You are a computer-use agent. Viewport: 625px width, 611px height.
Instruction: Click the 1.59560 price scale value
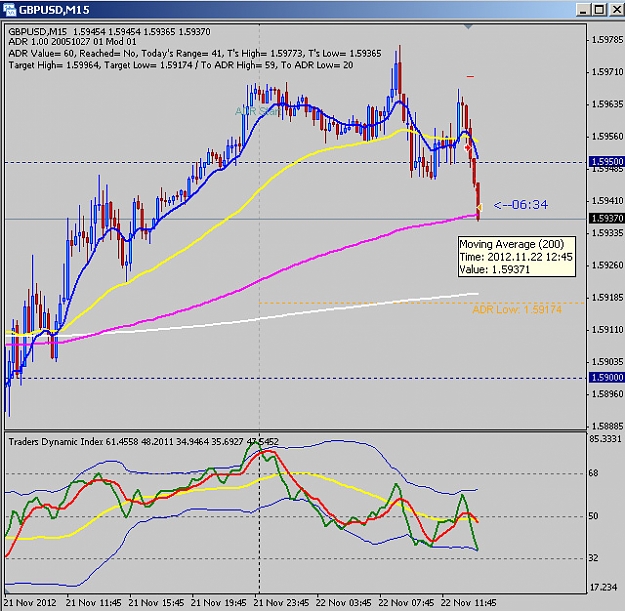pos(607,136)
